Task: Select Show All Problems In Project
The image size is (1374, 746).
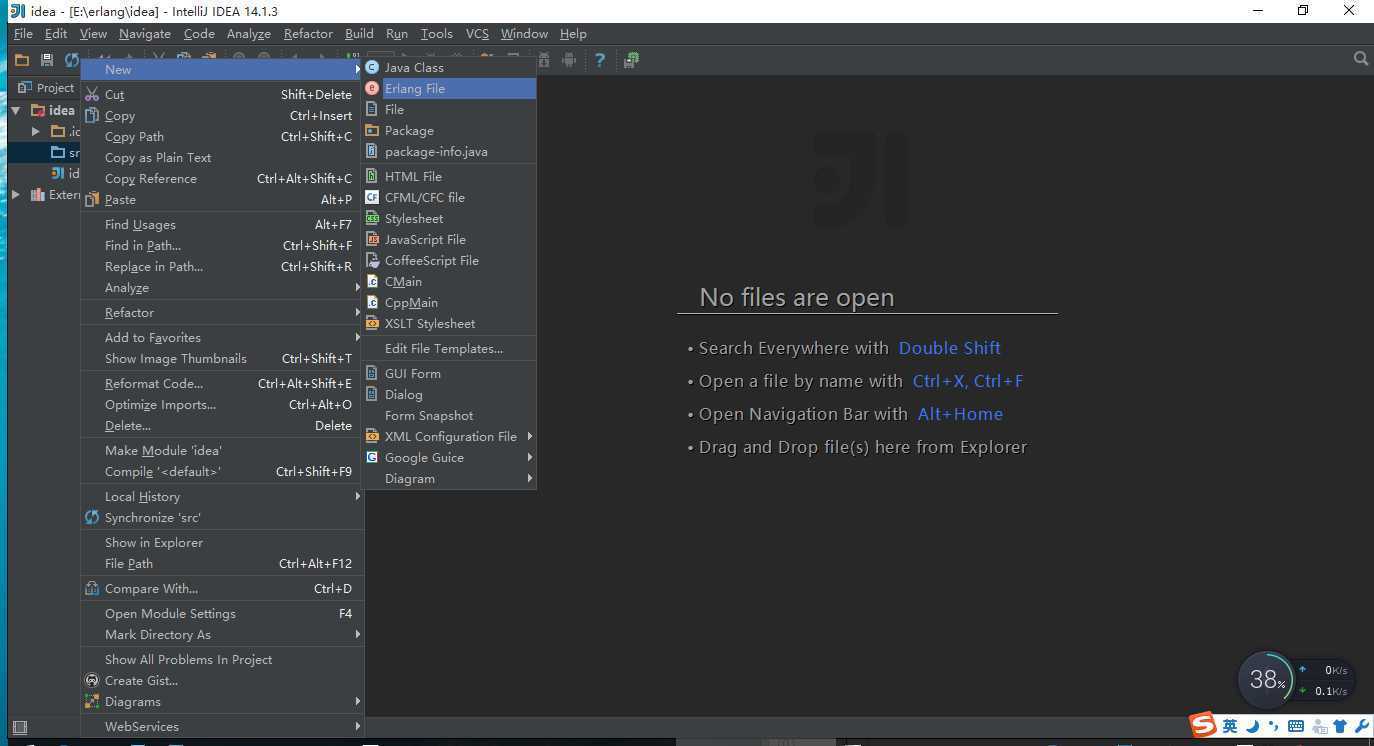Action: click(221, 659)
